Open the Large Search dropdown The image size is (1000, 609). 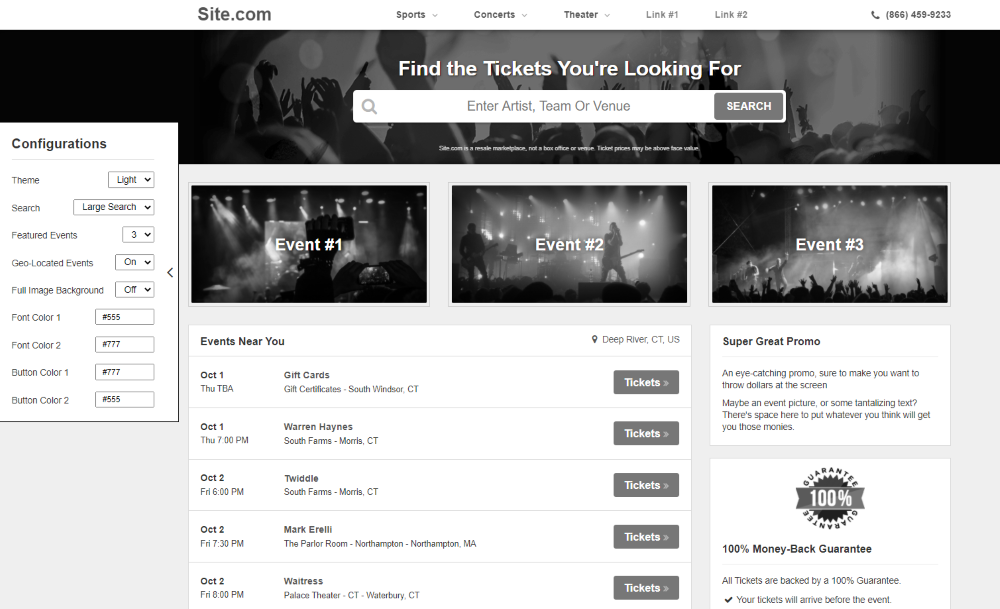click(x=114, y=207)
